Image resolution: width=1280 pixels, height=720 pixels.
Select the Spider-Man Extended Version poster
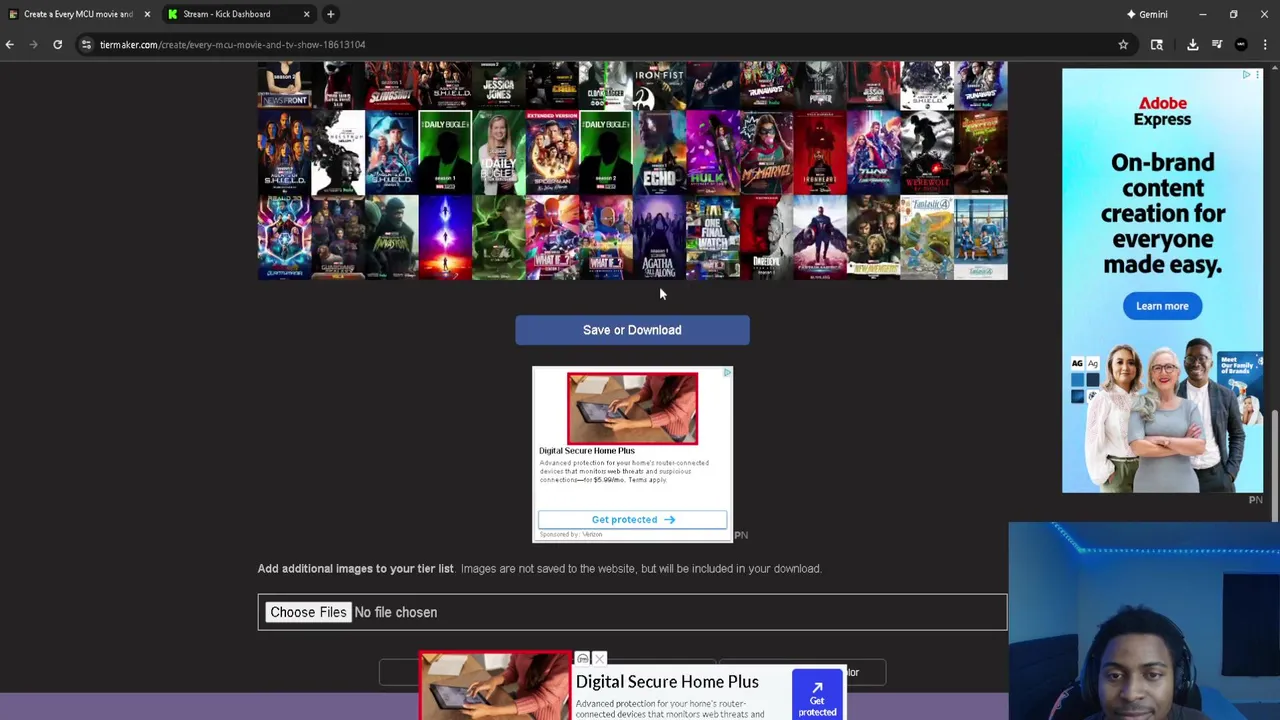click(552, 153)
